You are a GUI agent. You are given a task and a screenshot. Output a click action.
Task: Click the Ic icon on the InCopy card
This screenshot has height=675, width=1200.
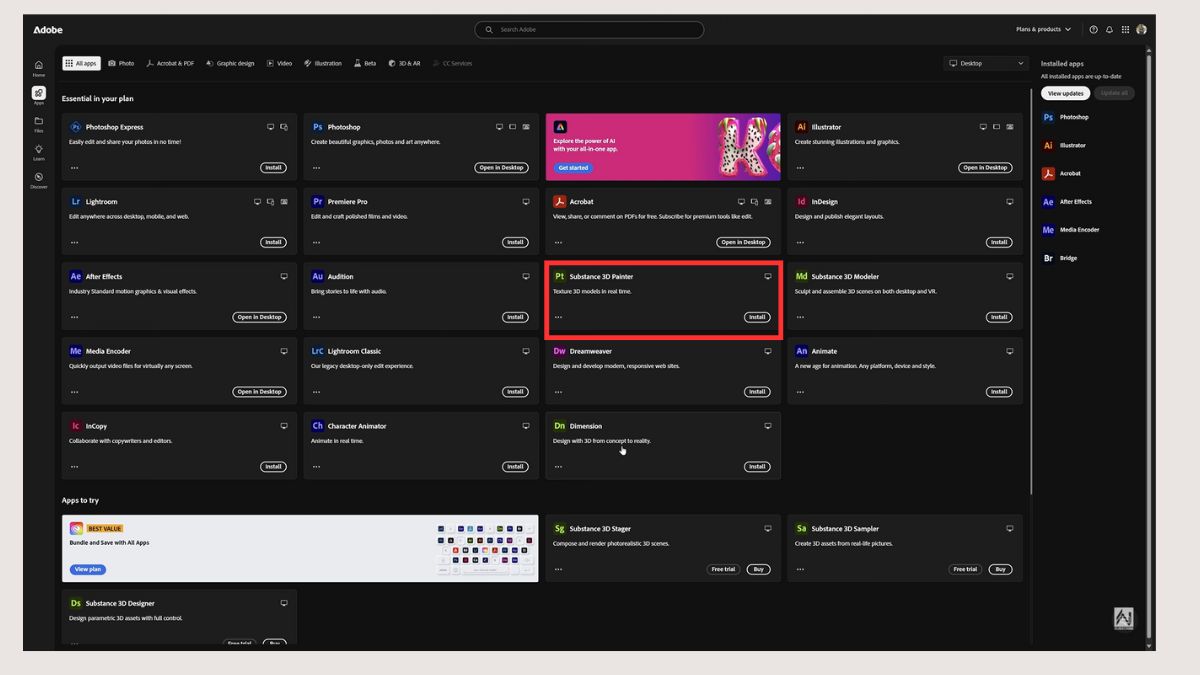pos(75,426)
